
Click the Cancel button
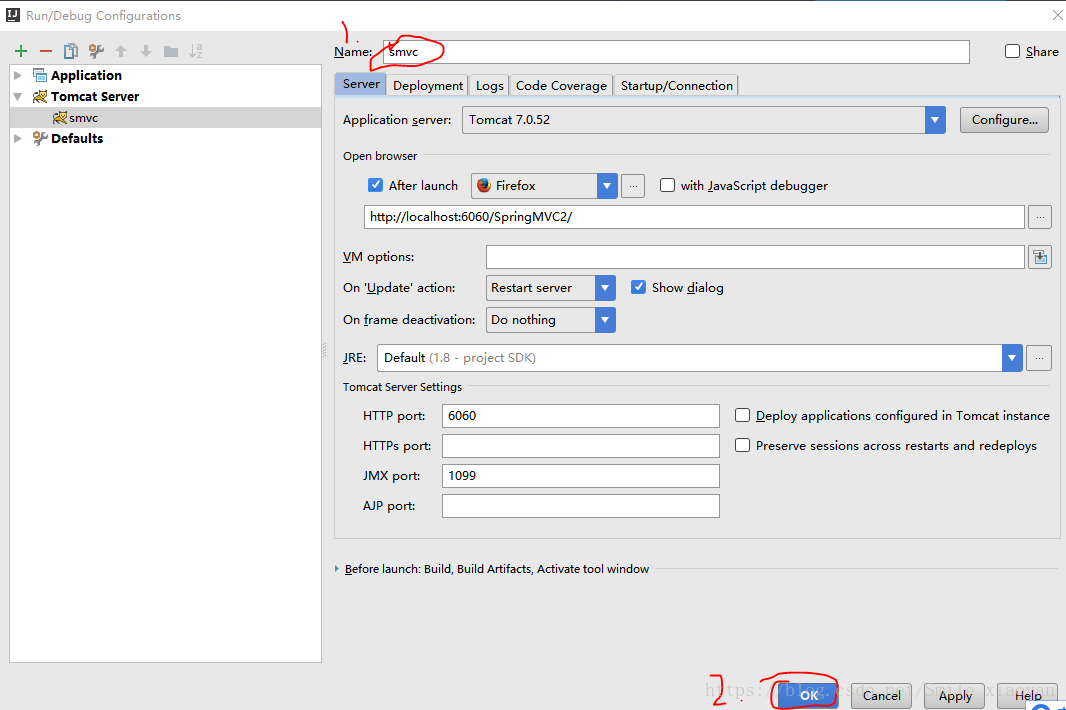click(x=881, y=695)
